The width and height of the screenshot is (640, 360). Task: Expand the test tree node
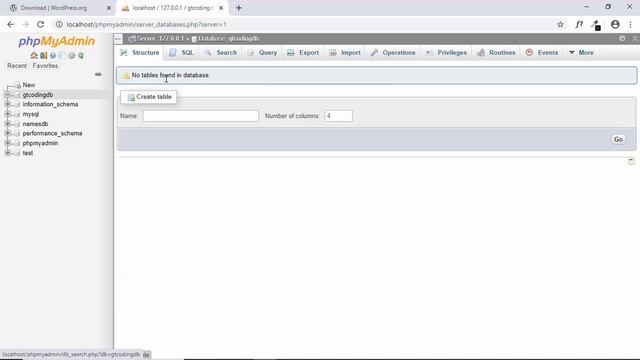click(7, 153)
